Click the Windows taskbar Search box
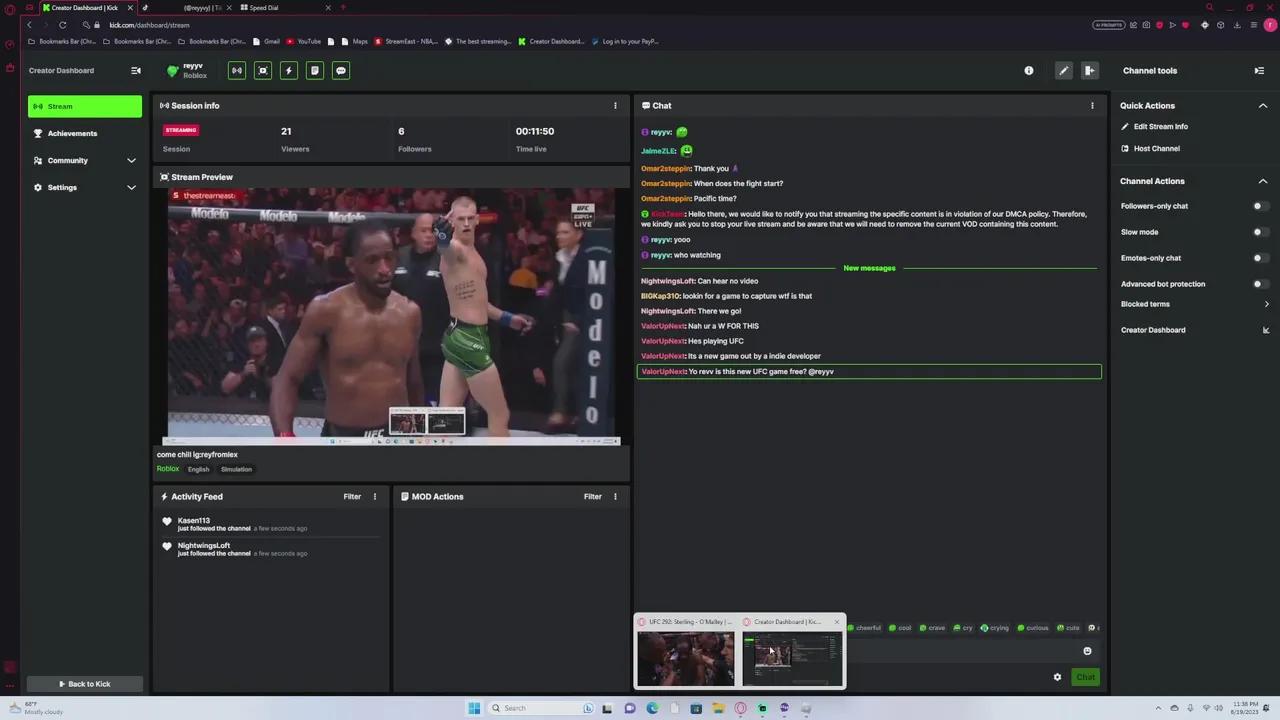The image size is (1280, 720). 540,708
